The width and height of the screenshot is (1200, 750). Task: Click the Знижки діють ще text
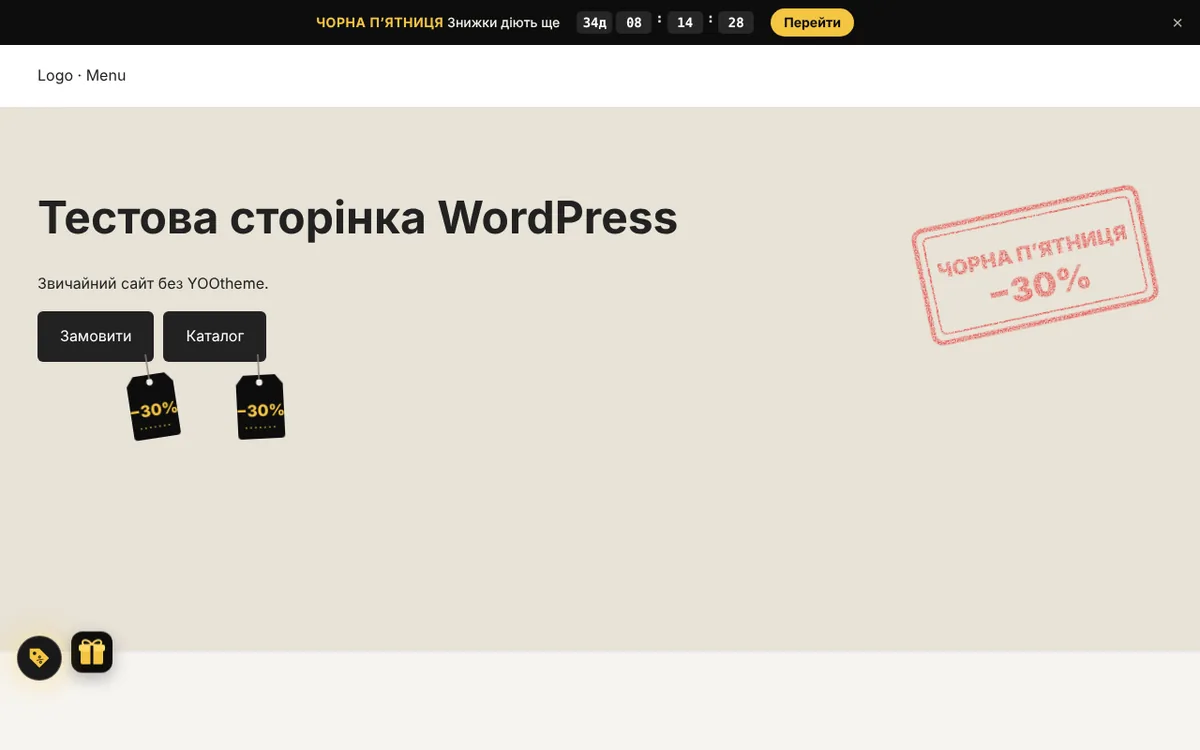click(x=504, y=22)
